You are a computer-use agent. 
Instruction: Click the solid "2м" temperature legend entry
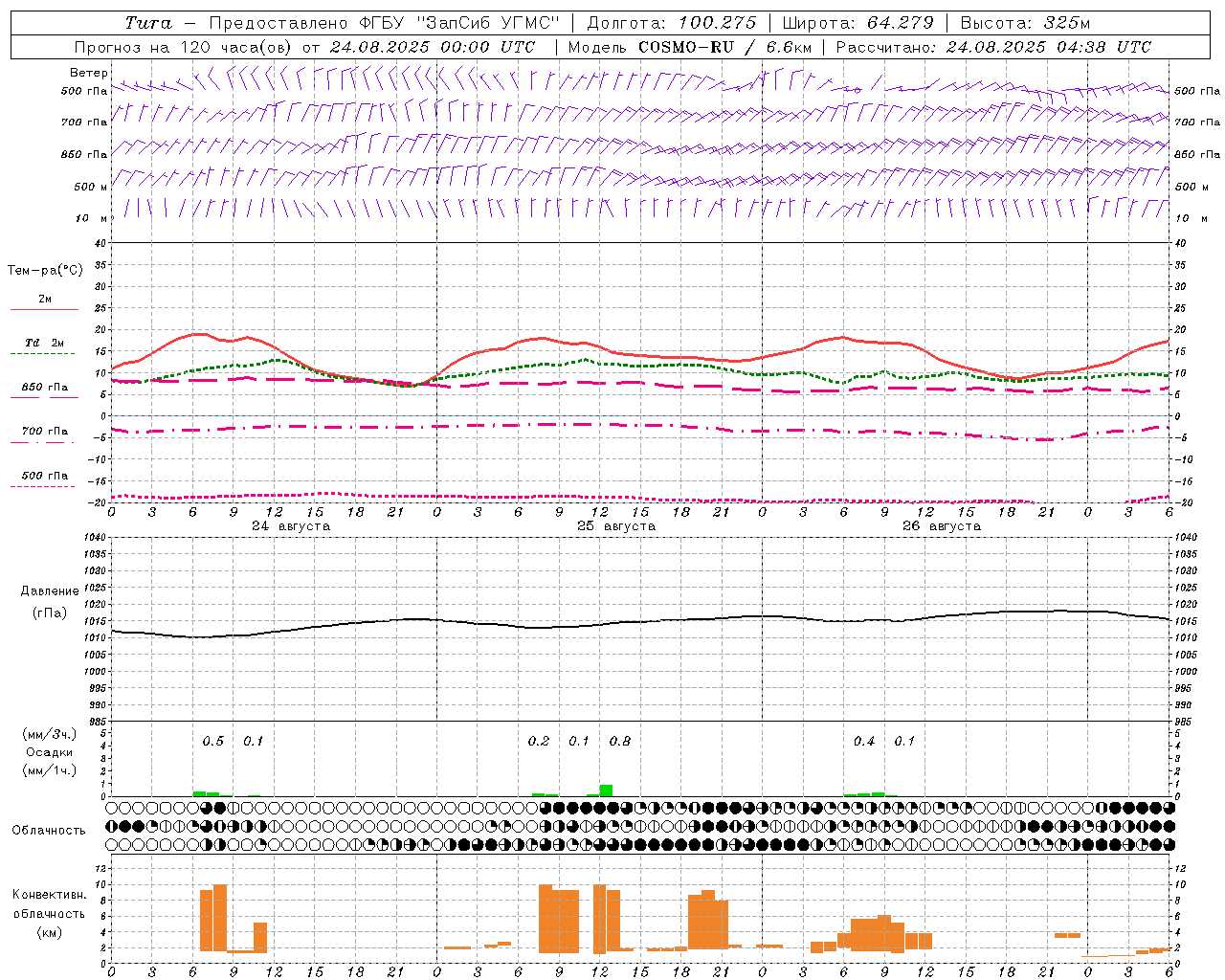[x=44, y=300]
